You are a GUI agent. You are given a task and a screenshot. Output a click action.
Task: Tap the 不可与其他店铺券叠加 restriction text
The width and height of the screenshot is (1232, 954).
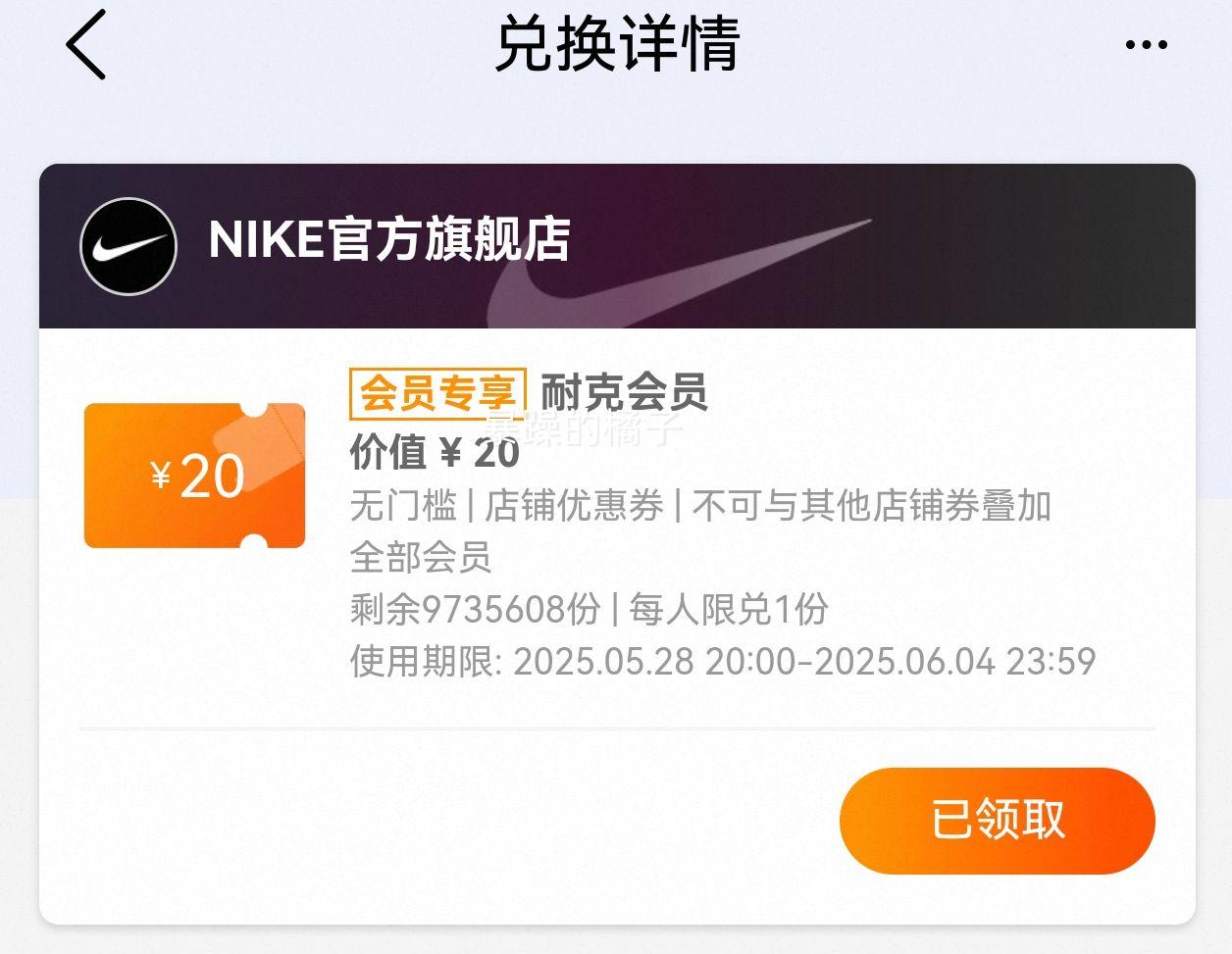pyautogui.click(x=871, y=506)
